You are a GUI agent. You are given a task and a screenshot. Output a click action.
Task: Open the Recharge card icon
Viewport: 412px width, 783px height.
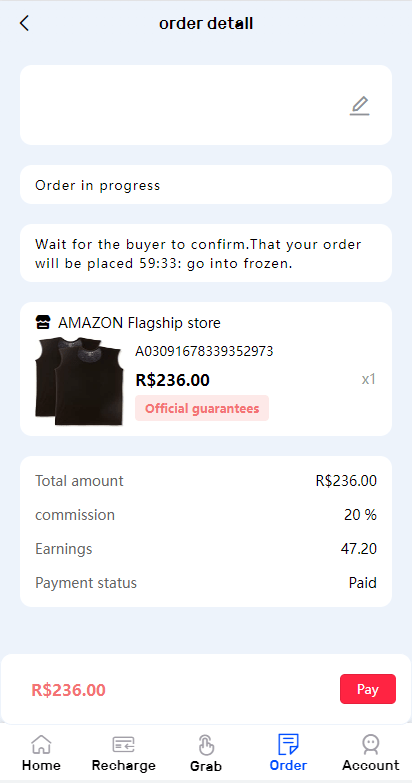pos(123,744)
